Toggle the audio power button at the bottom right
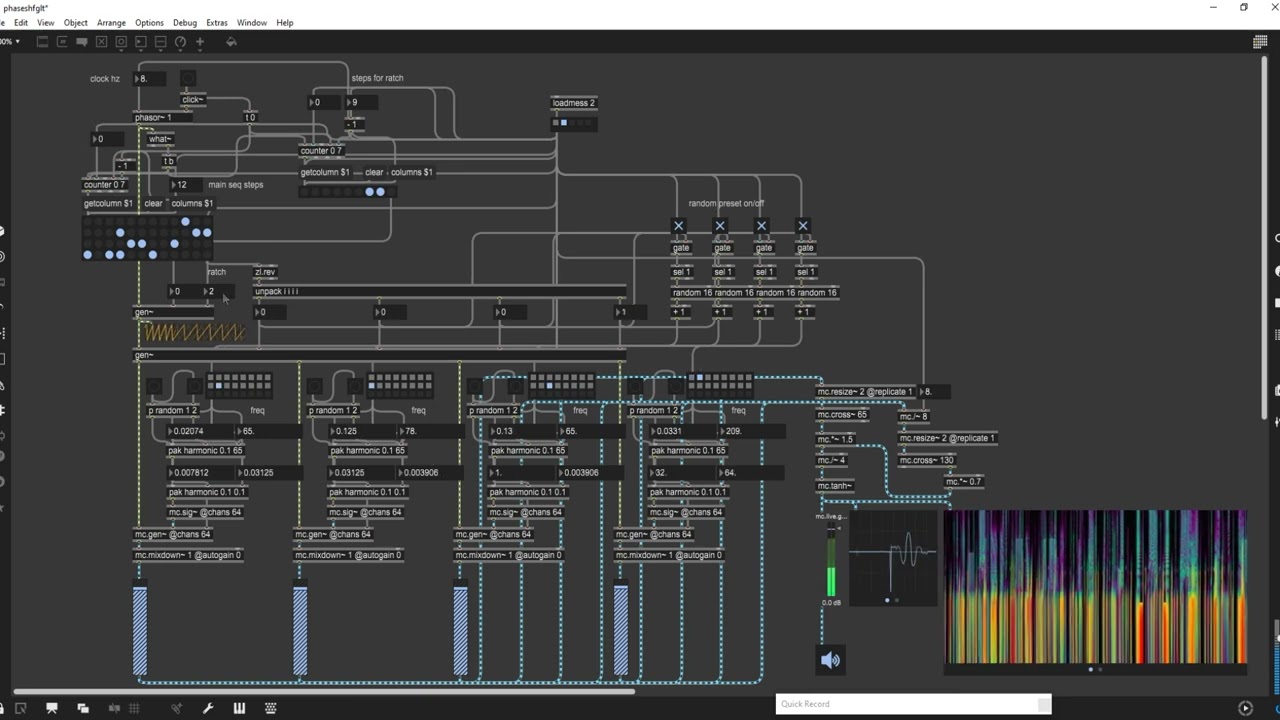The height and width of the screenshot is (720, 1280). tap(1245, 708)
